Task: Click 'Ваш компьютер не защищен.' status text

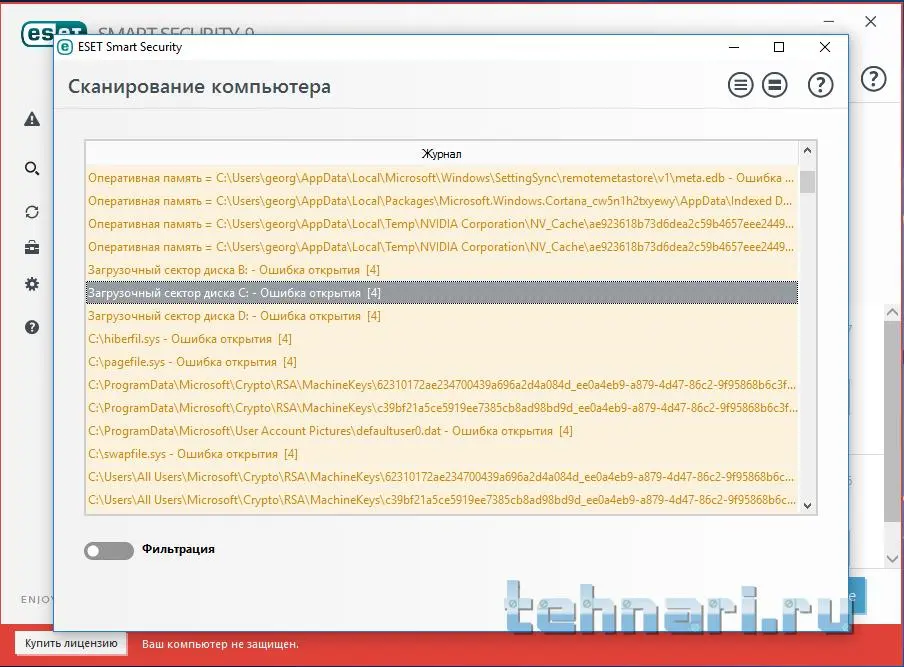Action: [220, 644]
